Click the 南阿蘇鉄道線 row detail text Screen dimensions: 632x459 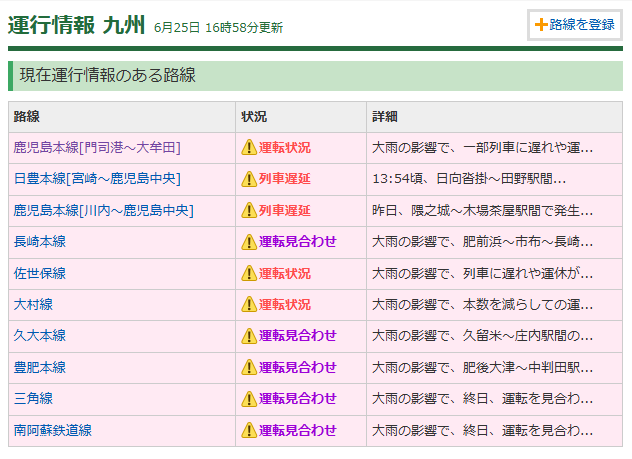482,431
